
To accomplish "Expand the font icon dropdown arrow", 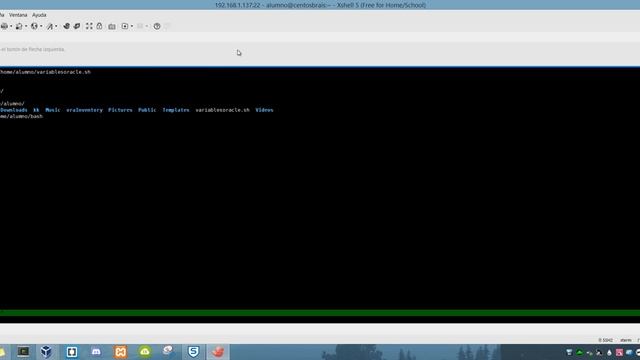I will [56, 26].
